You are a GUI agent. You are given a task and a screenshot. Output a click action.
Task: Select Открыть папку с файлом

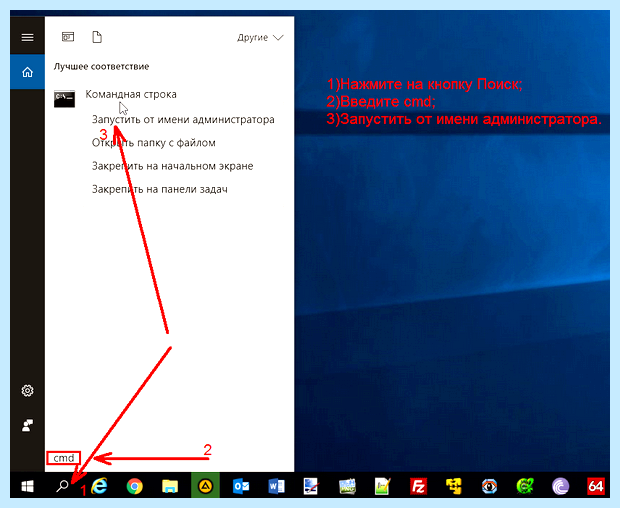coord(153,143)
